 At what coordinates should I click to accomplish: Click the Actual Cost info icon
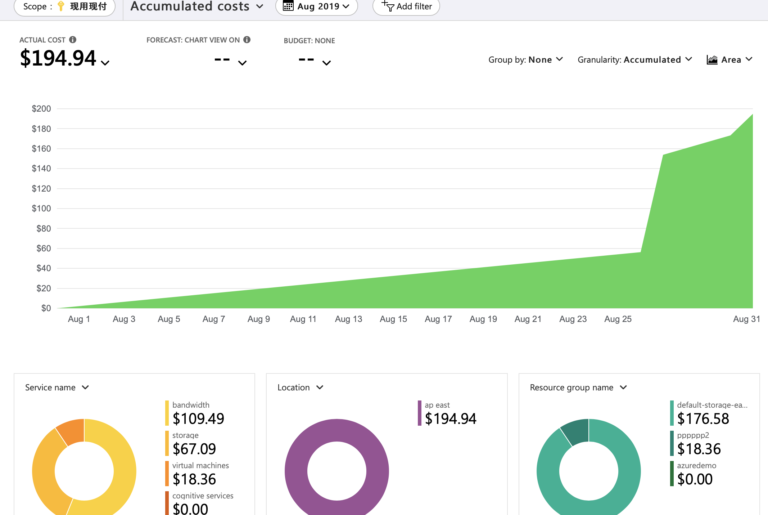72,40
